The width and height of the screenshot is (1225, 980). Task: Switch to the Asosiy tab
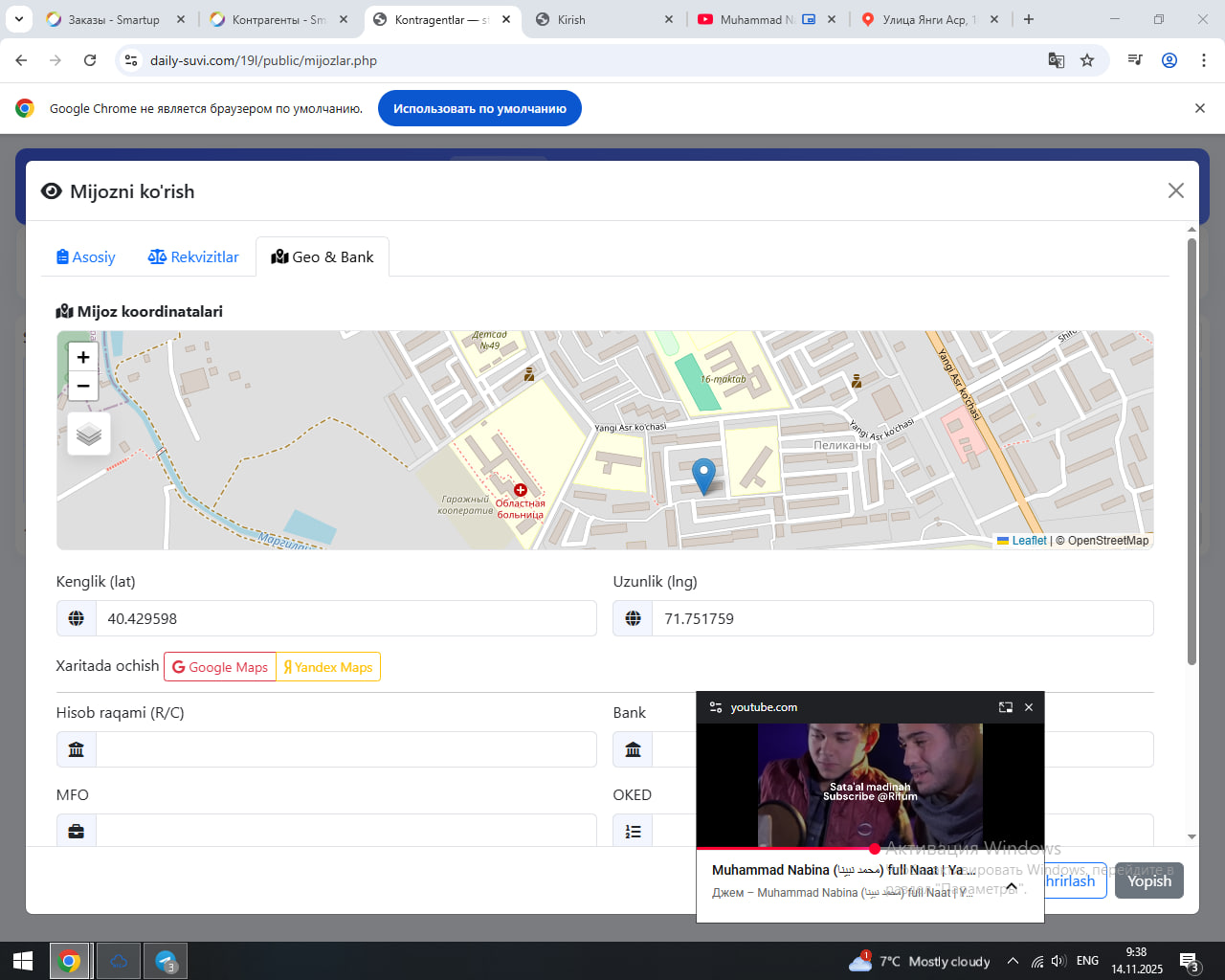click(86, 256)
